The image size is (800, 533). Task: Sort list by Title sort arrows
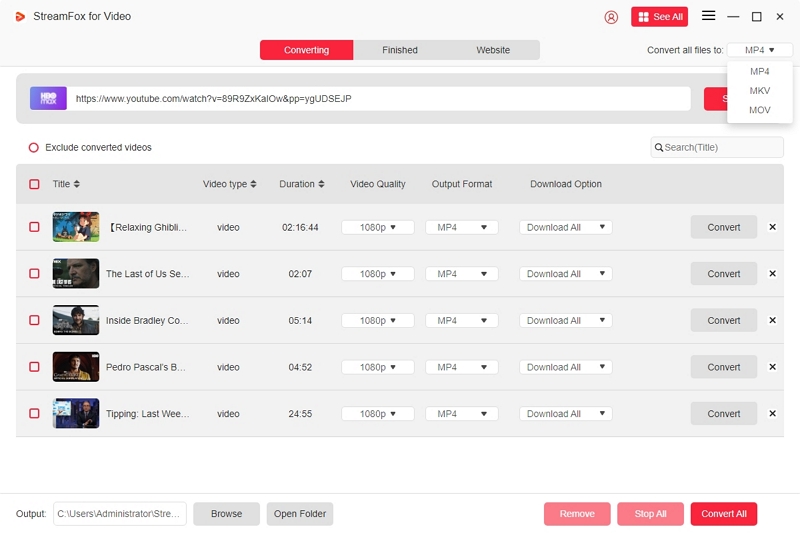[77, 184]
